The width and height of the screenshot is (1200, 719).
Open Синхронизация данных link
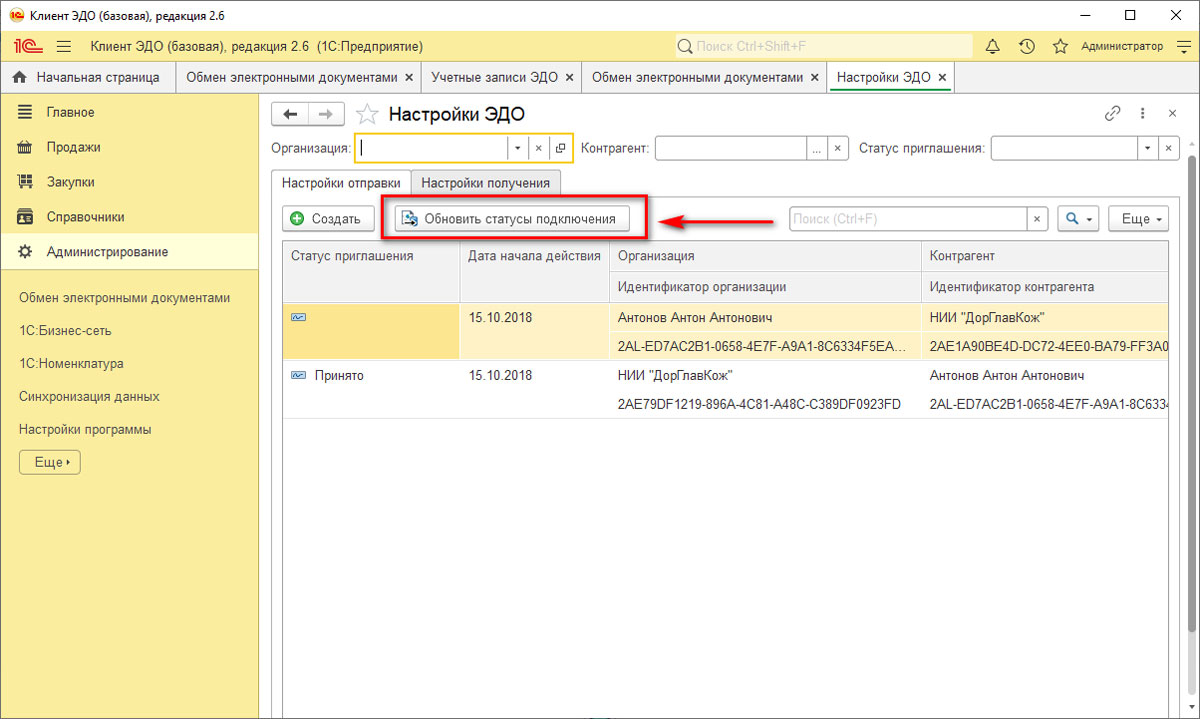tap(89, 397)
